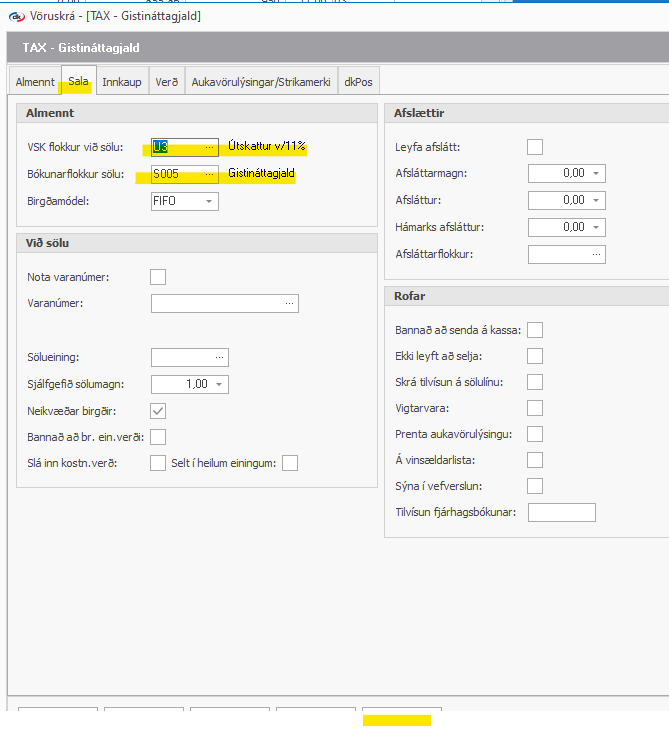The width and height of the screenshot is (669, 731).
Task: Open the Afsláttarmagn dropdown arrow
Action: pos(596,174)
